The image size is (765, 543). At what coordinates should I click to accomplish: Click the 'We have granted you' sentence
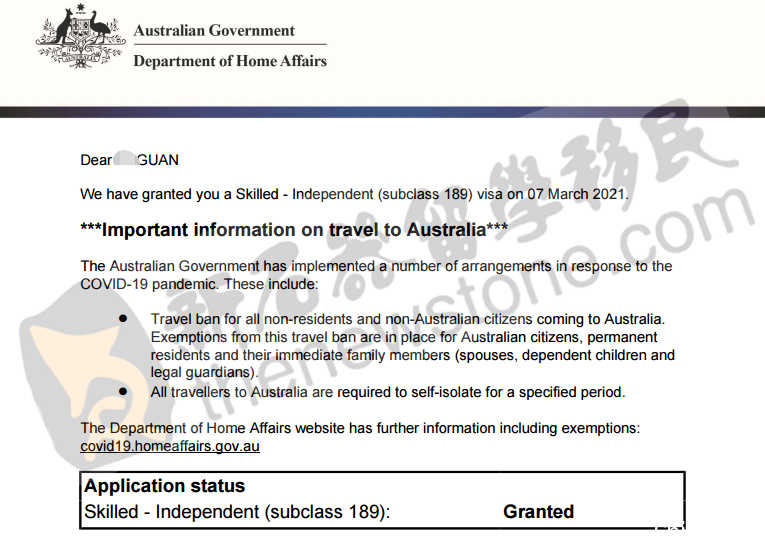(x=354, y=194)
